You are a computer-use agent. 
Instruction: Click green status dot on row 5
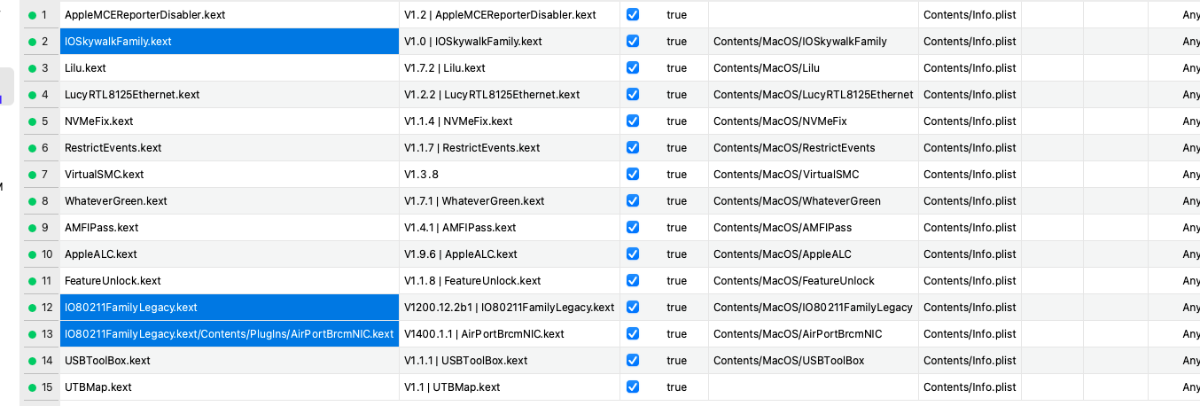click(33, 121)
